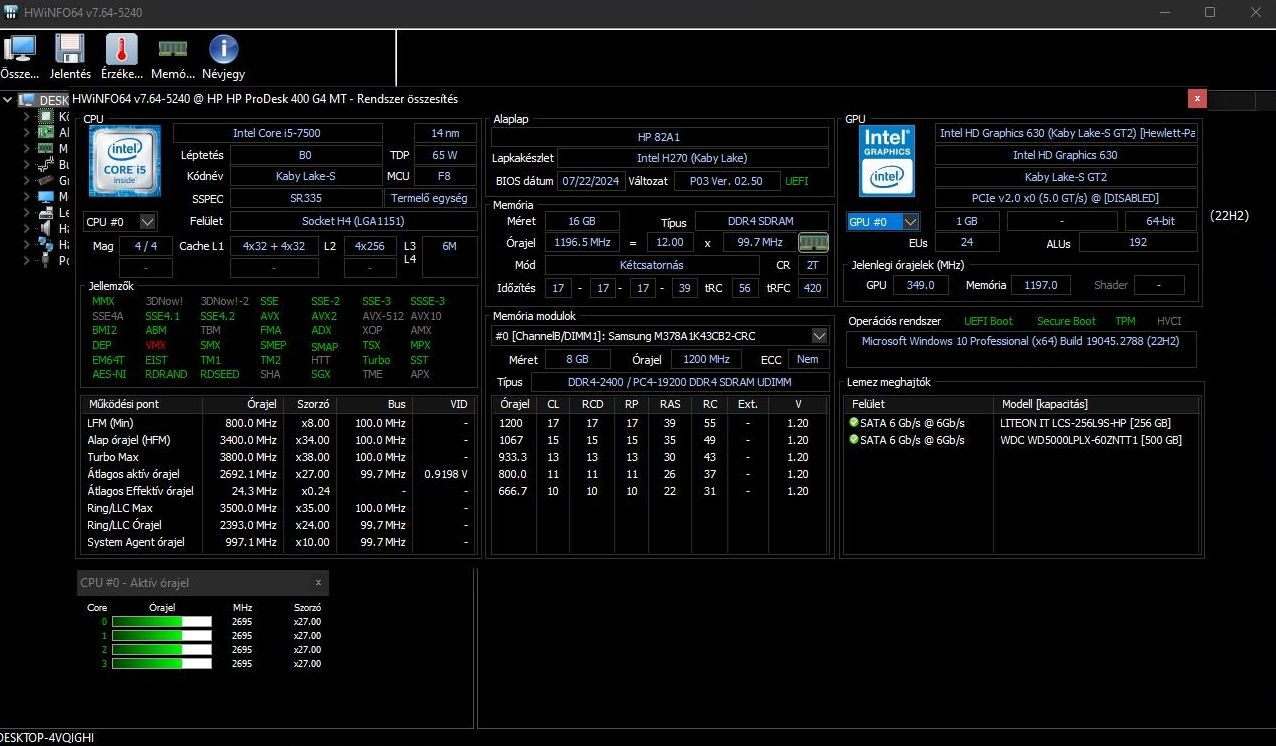
Task: Click the BIOS date 07/22/2024 field
Action: 592,181
